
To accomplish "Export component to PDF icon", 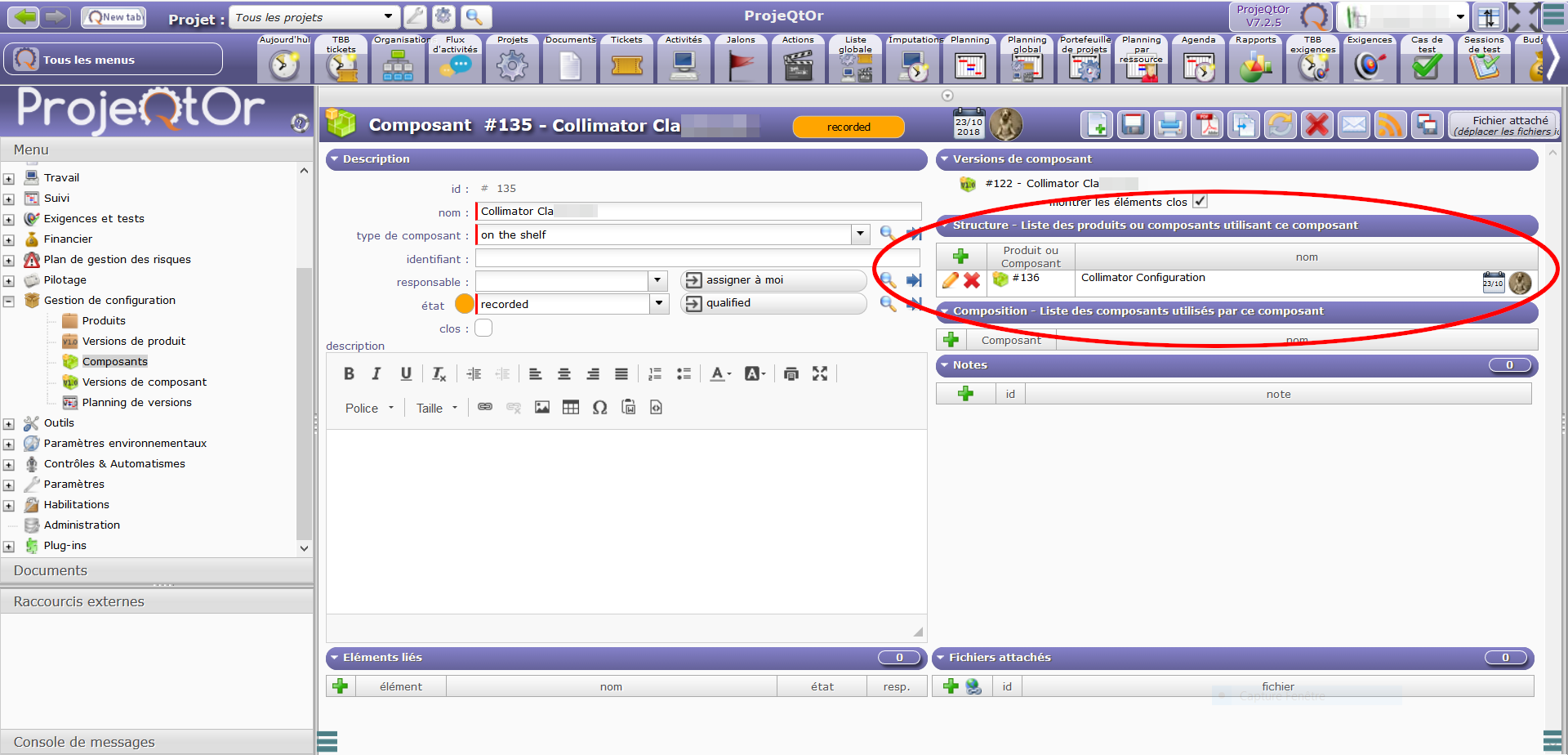I will click(x=1206, y=125).
